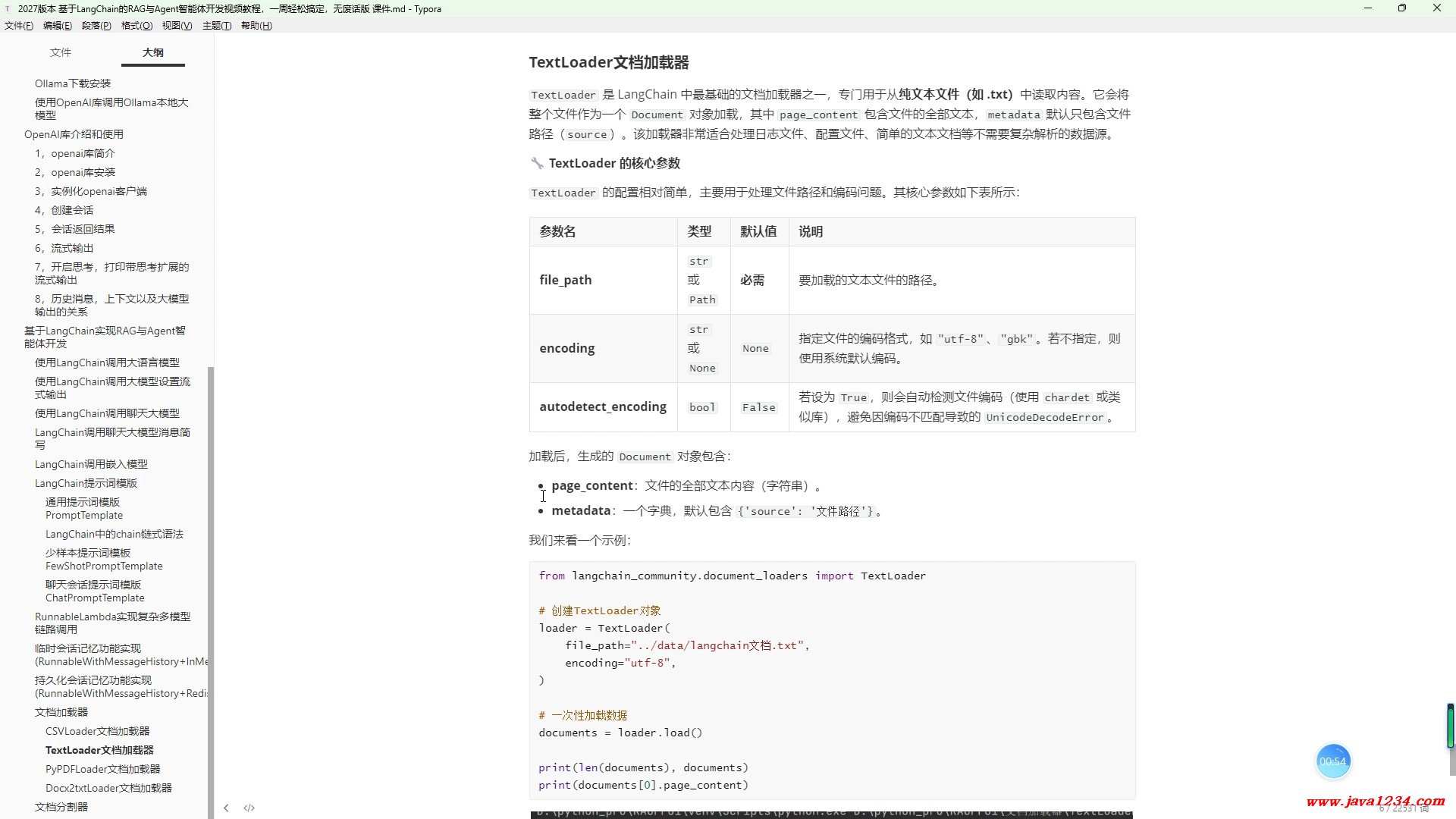This screenshot has height=819, width=1456.
Task: Toggle source code mode icon
Action: [x=249, y=808]
